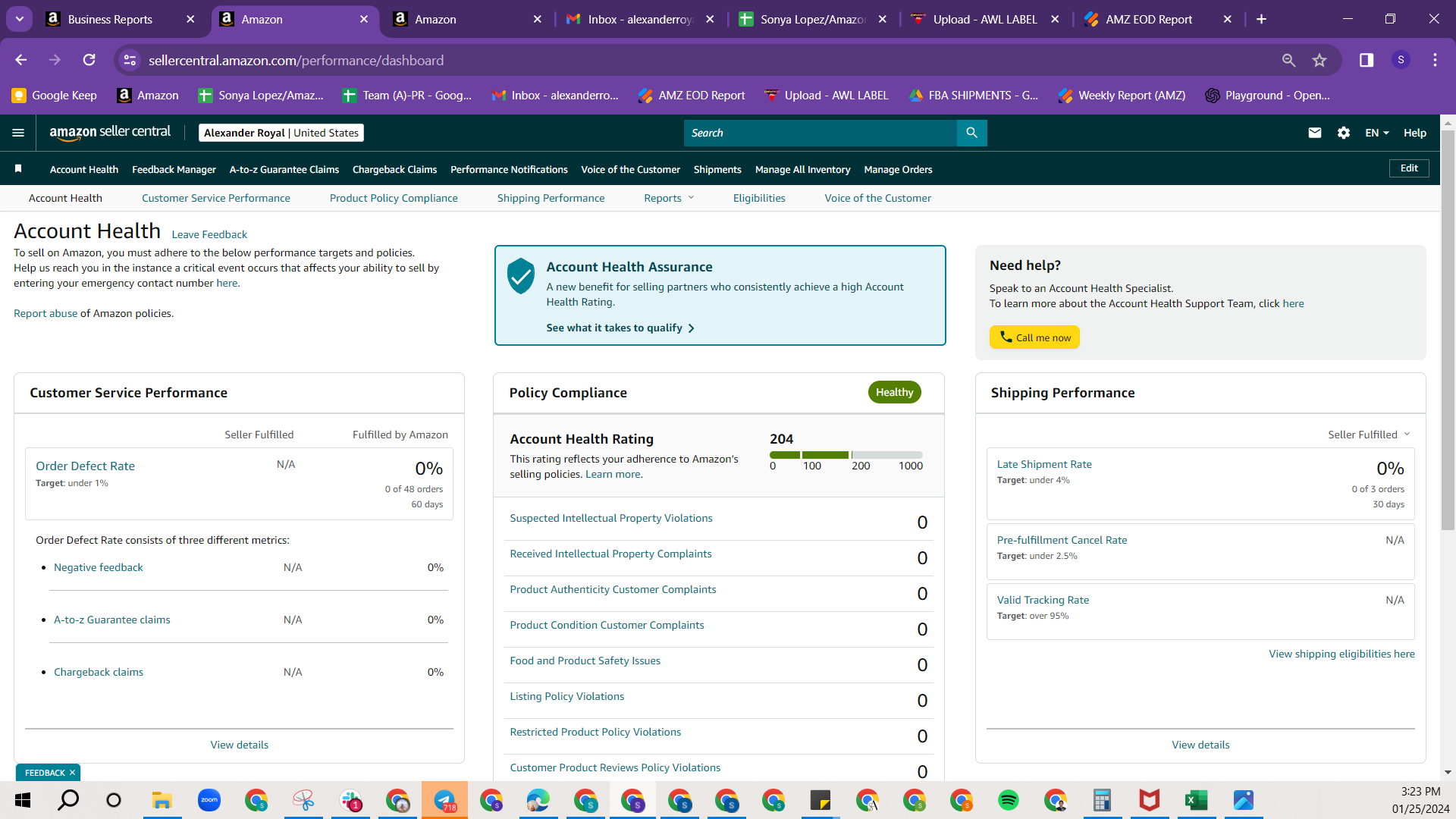Screen dimensions: 1456x819
Task: Open the Calculator from the taskbar
Action: tap(1102, 800)
